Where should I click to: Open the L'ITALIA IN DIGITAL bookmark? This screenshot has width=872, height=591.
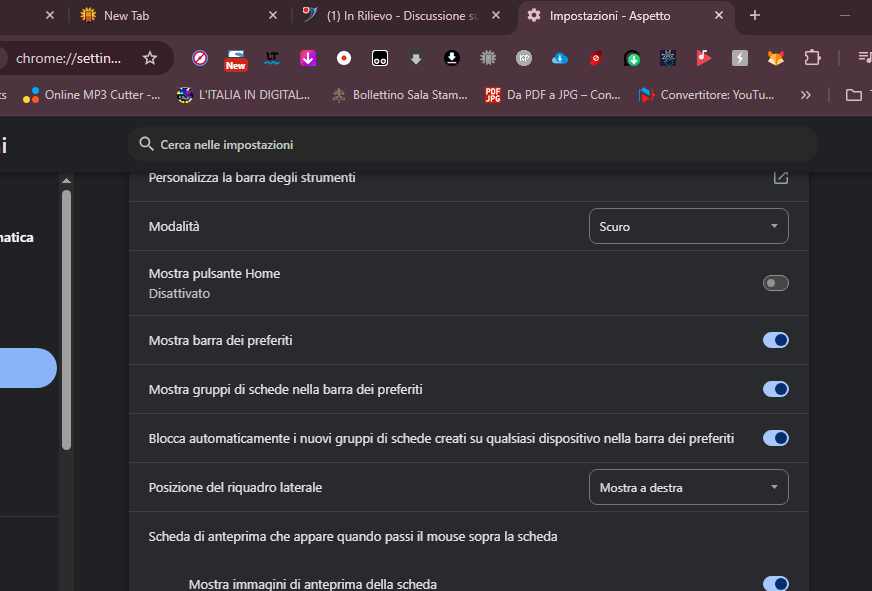point(244,95)
